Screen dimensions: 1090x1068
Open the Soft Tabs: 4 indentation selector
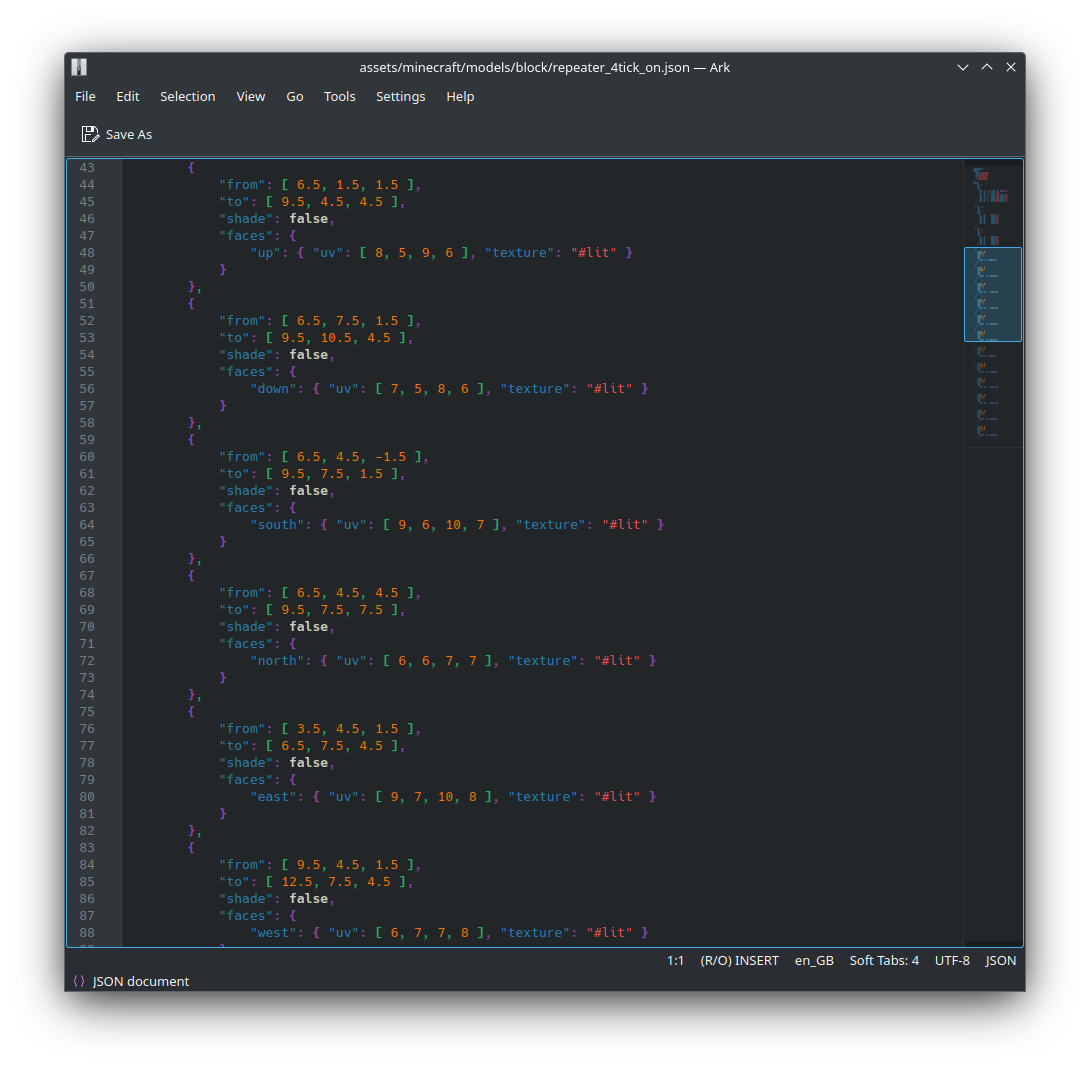click(884, 960)
